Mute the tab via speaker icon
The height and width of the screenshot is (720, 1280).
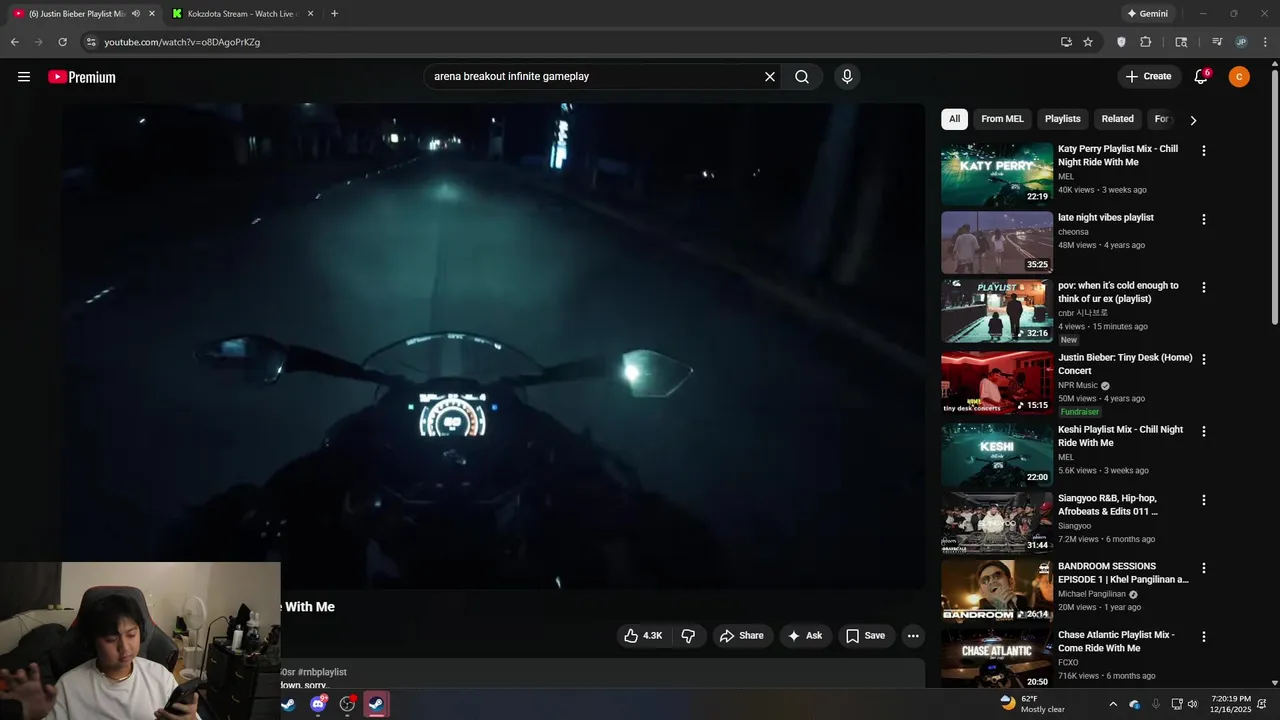(136, 14)
